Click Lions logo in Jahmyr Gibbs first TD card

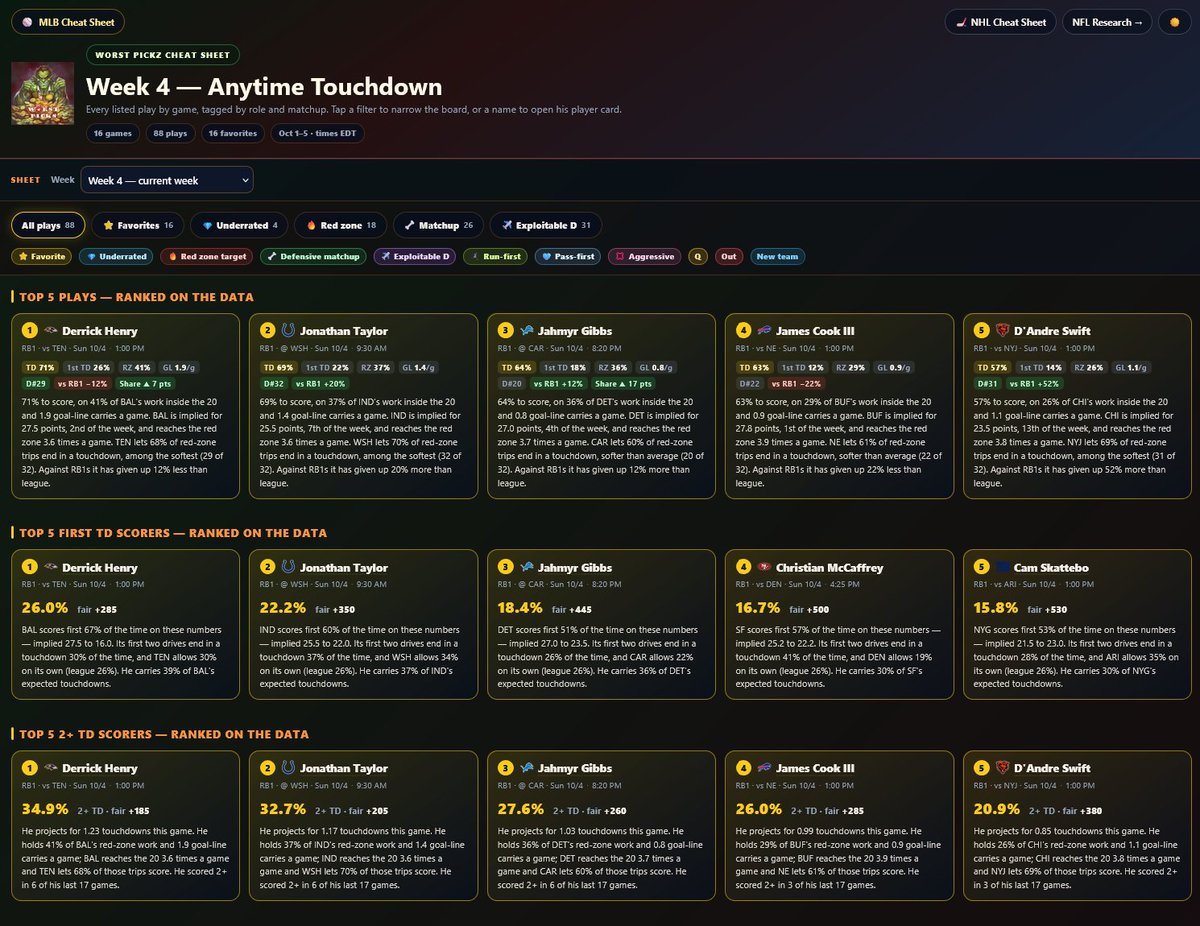pos(526,567)
